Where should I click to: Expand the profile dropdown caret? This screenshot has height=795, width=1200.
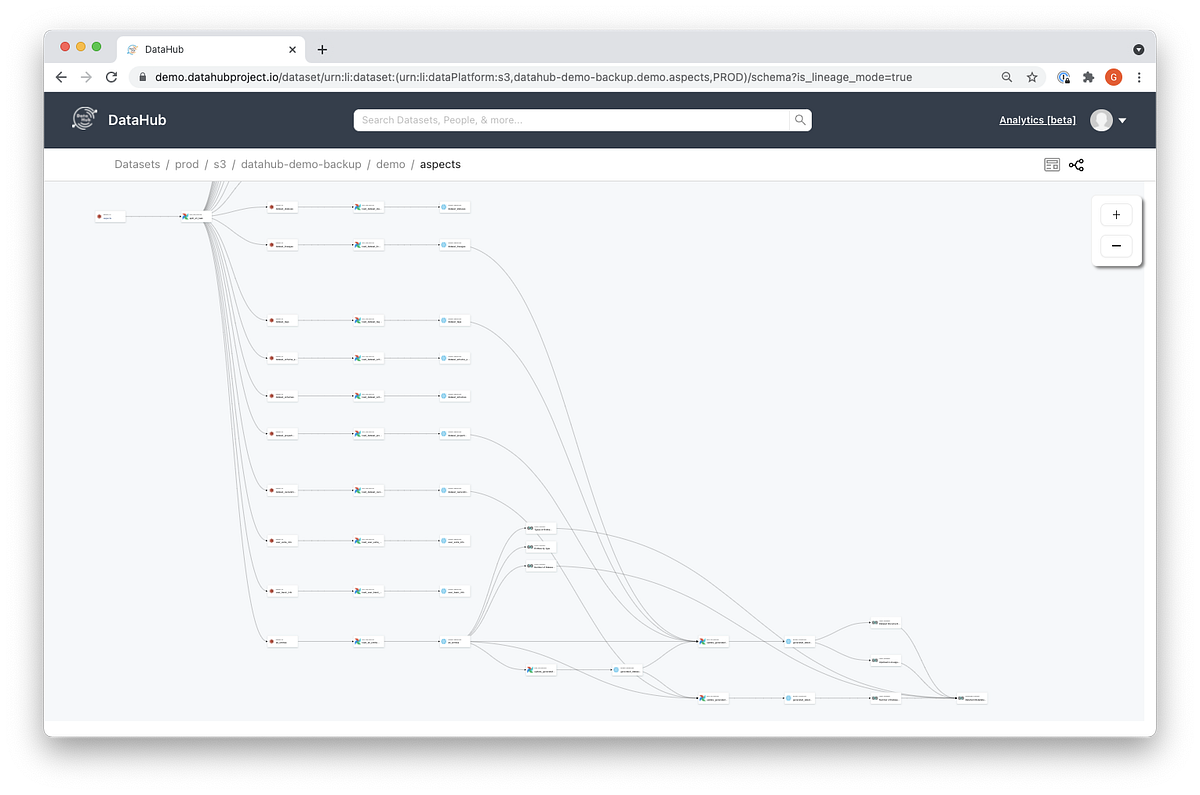[1122, 119]
